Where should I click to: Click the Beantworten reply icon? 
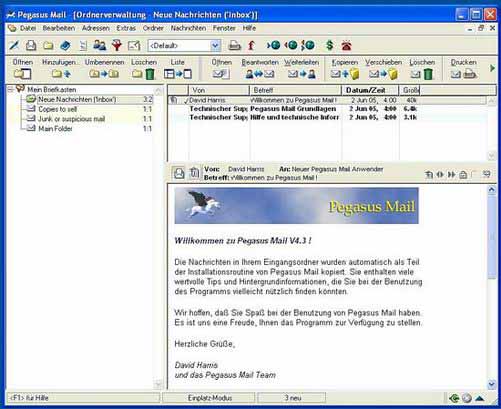[260, 74]
